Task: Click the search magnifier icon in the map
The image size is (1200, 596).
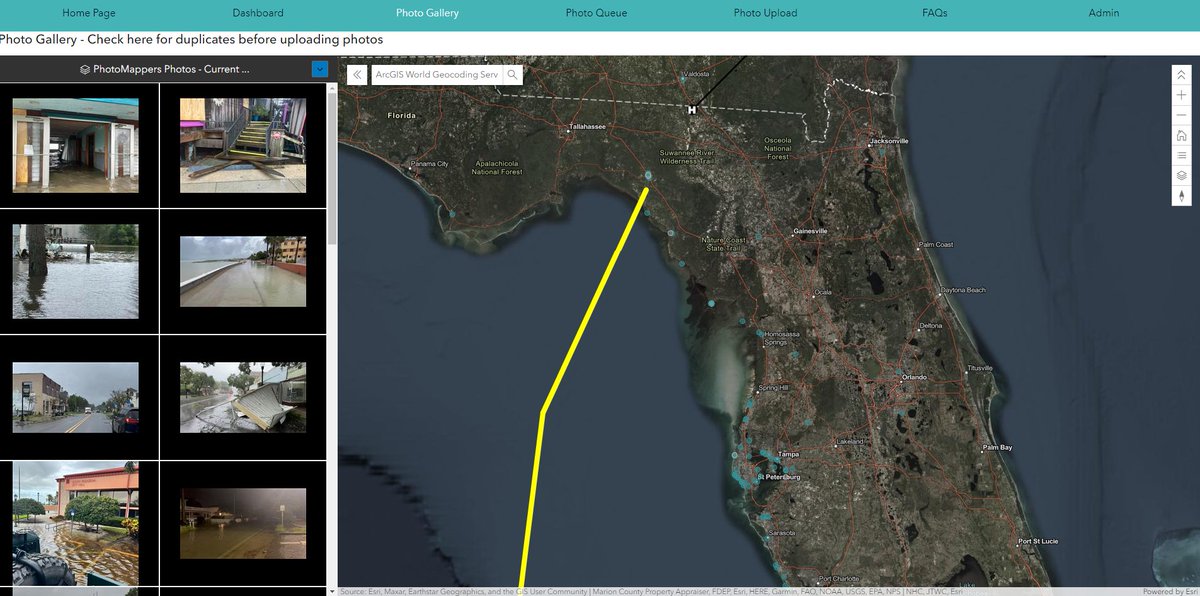Action: pos(512,75)
